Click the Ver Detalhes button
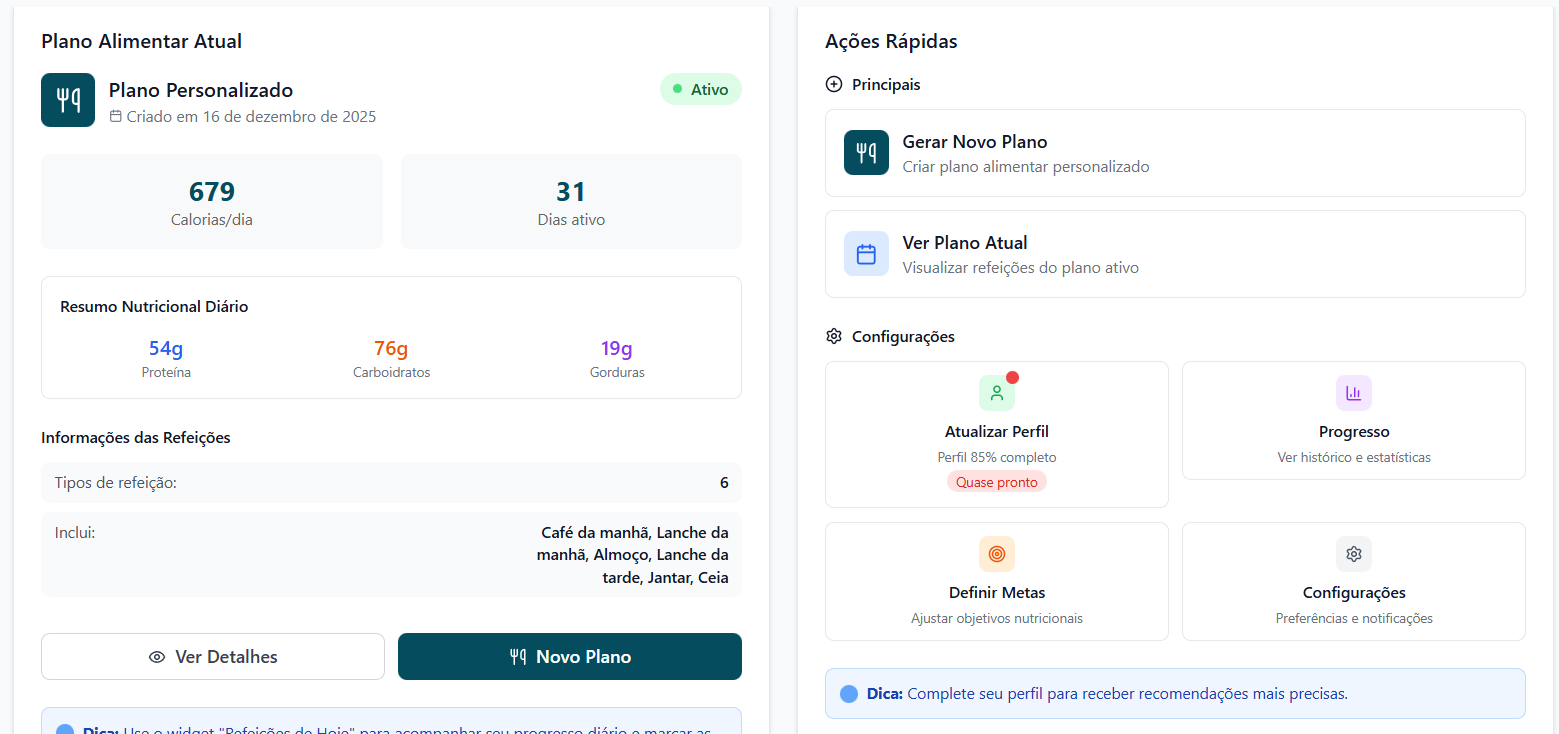 212,656
